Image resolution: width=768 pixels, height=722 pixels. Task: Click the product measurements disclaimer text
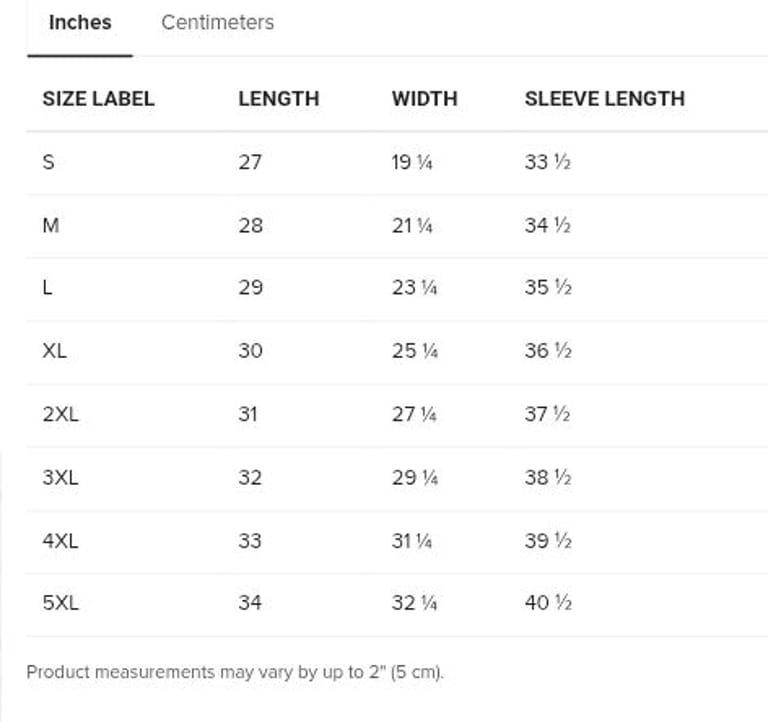pos(234,672)
